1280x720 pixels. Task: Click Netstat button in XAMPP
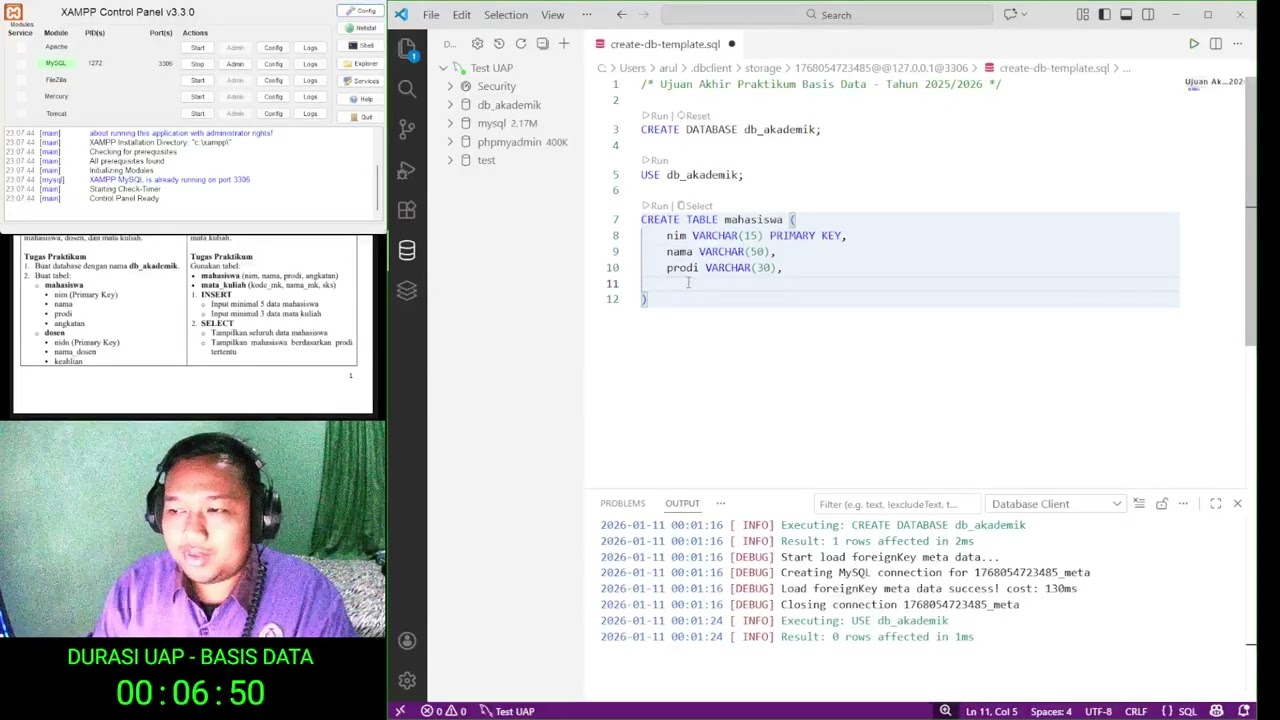click(x=360, y=28)
